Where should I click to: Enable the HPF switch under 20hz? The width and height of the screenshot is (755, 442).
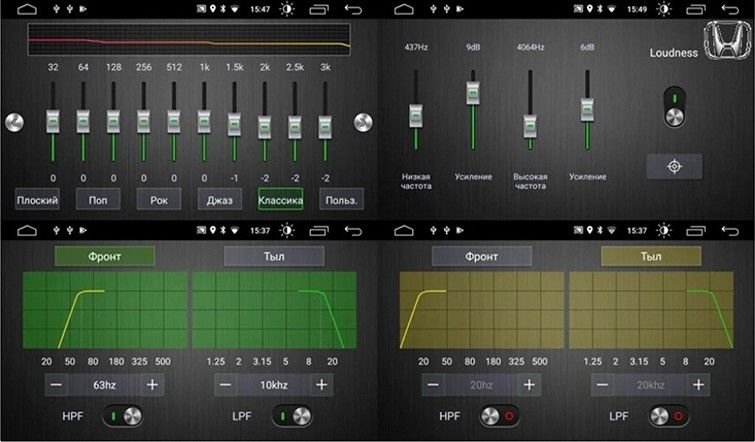pos(500,416)
